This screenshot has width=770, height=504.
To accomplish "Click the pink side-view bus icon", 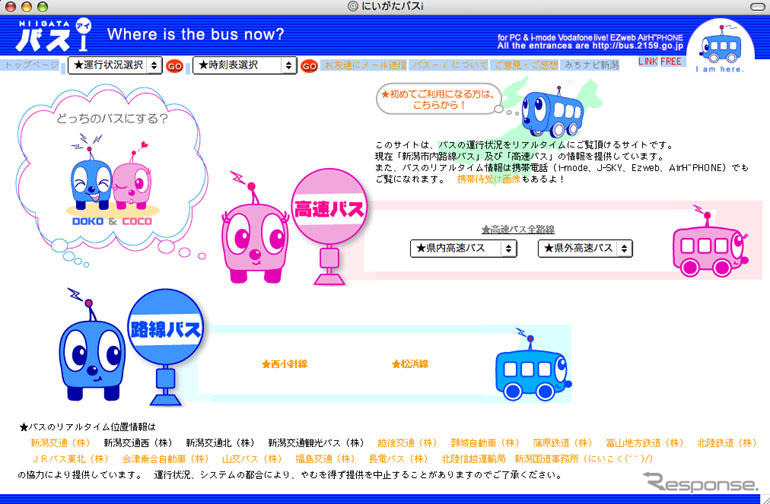I will point(710,242).
